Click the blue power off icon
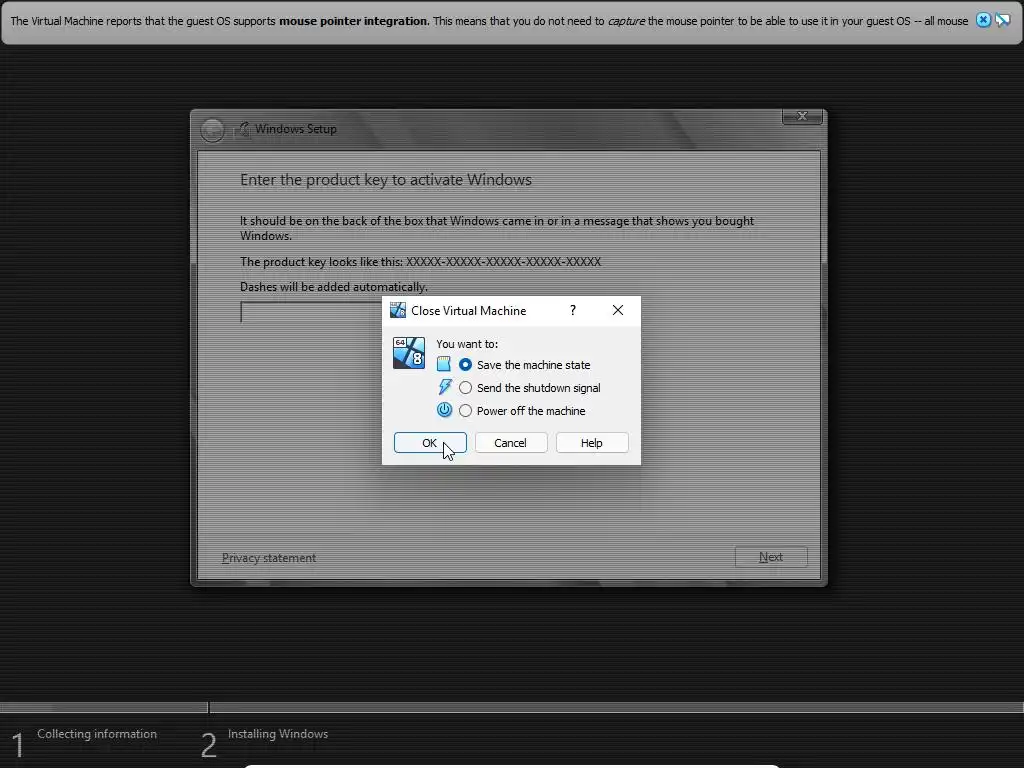1024x768 pixels. click(445, 410)
